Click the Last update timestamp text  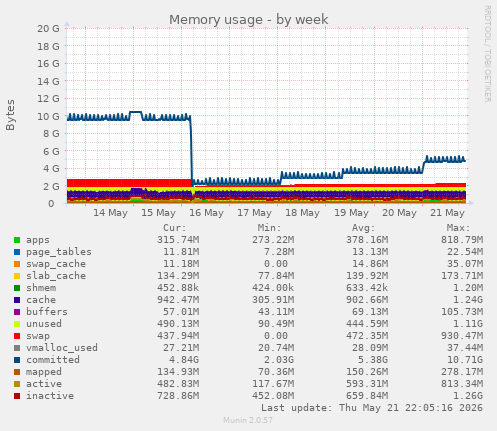tap(372, 408)
